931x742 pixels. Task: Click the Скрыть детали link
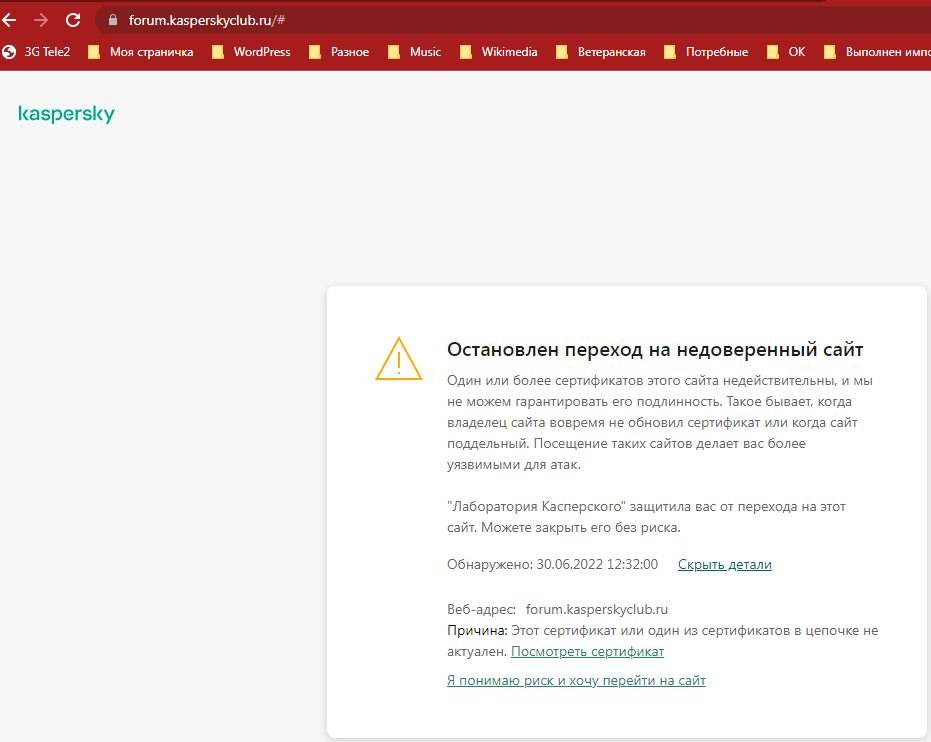724,565
